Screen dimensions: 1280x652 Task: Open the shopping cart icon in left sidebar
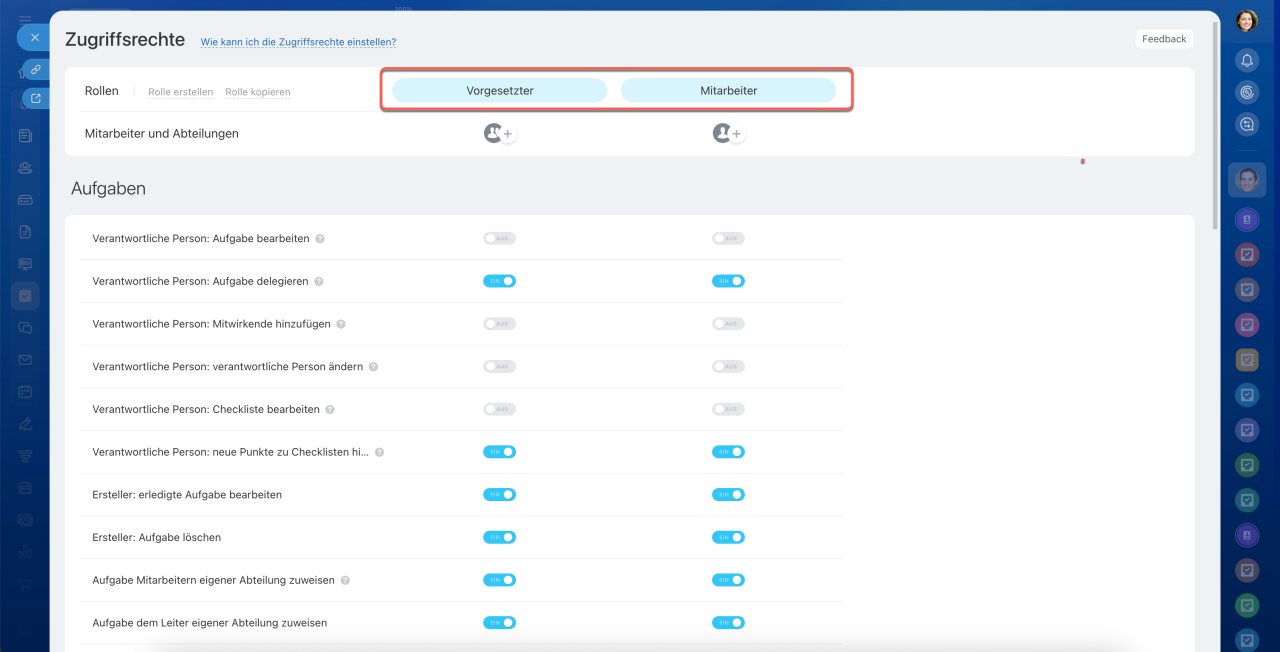pos(26,584)
